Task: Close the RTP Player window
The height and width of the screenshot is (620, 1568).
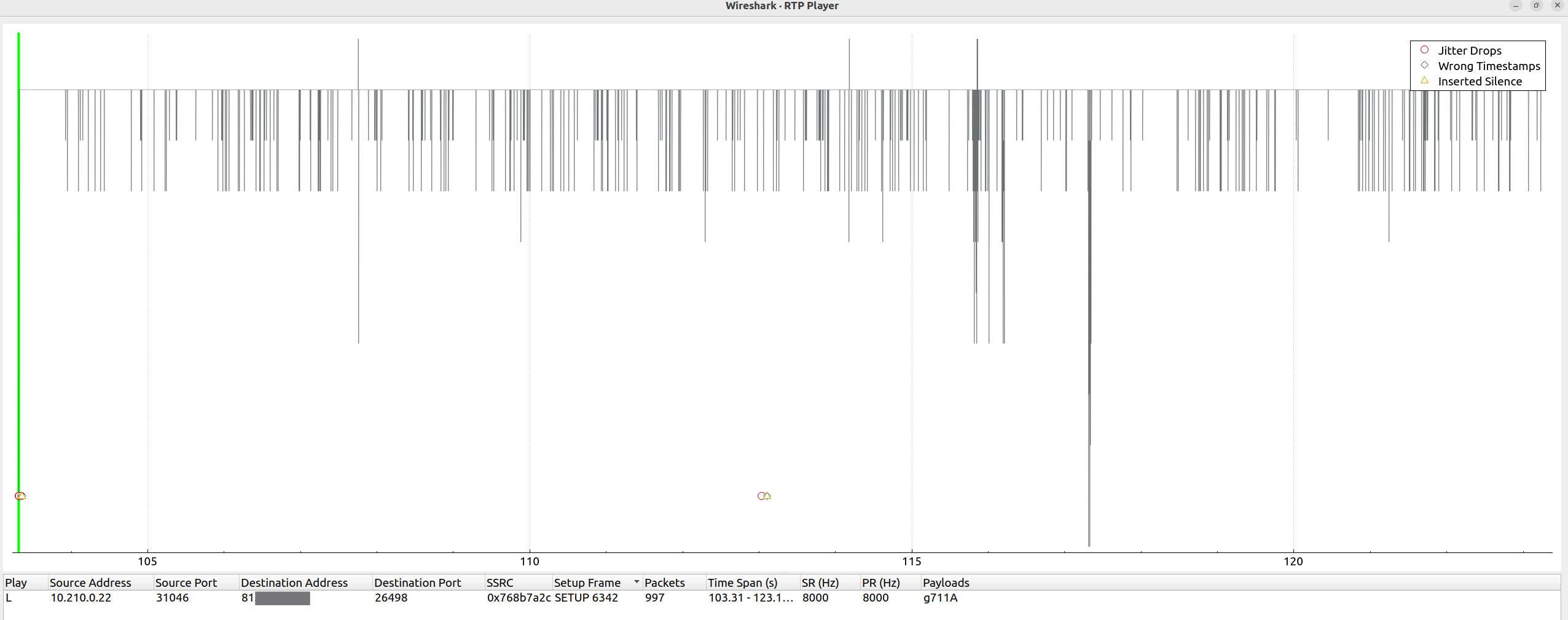Action: pos(1557,6)
